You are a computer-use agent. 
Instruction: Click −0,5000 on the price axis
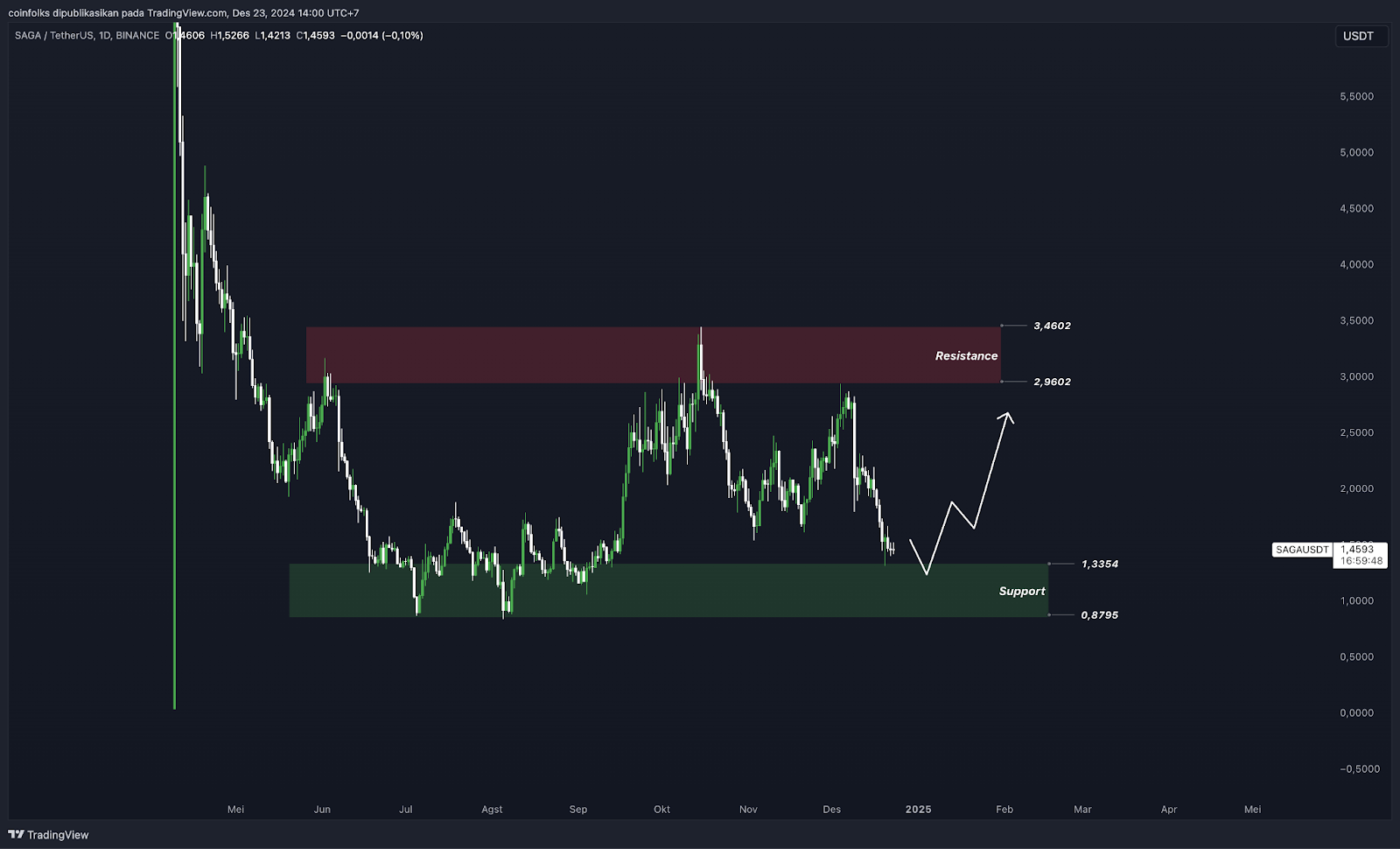coord(1359,768)
